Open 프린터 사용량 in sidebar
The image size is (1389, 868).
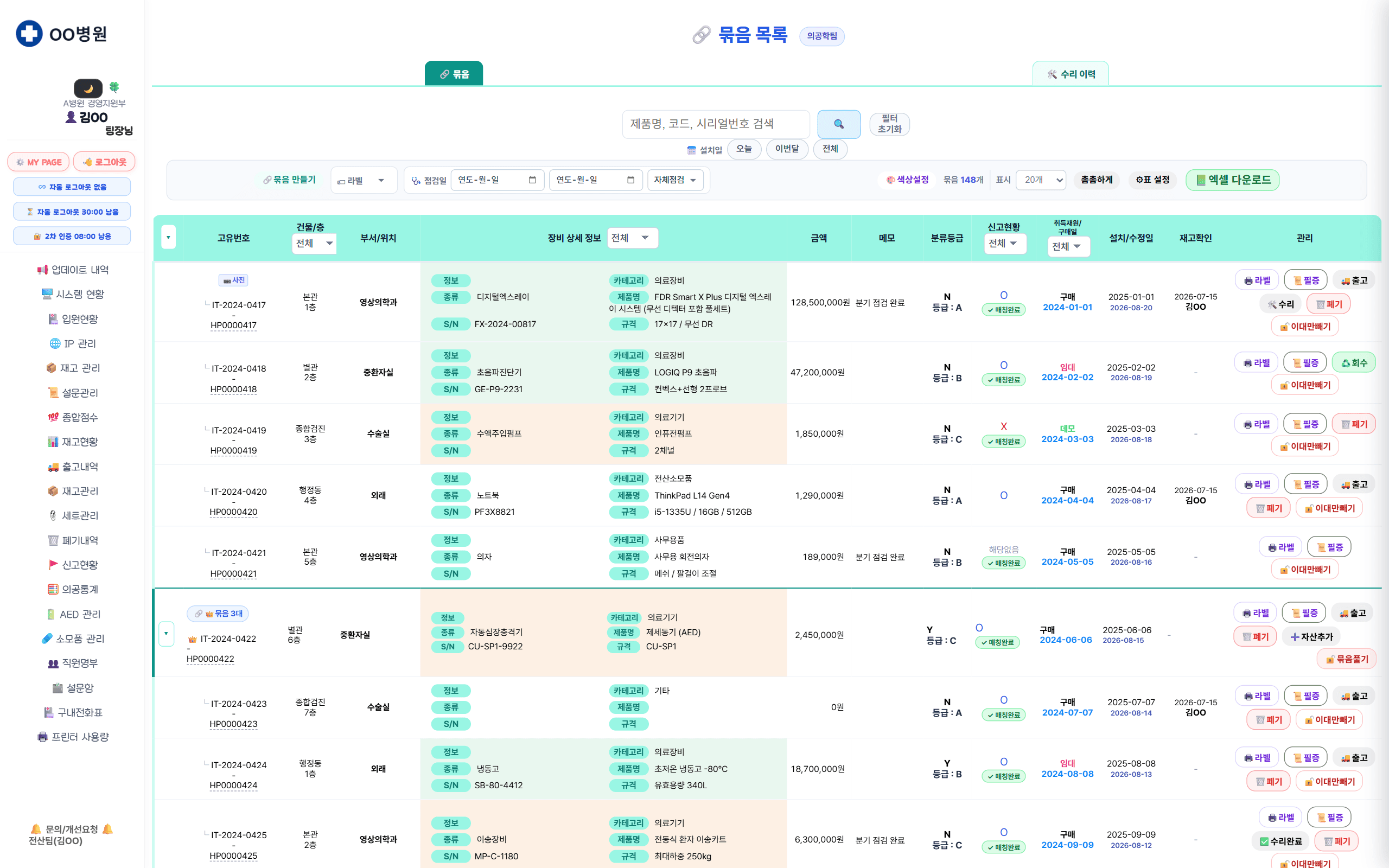click(x=73, y=737)
